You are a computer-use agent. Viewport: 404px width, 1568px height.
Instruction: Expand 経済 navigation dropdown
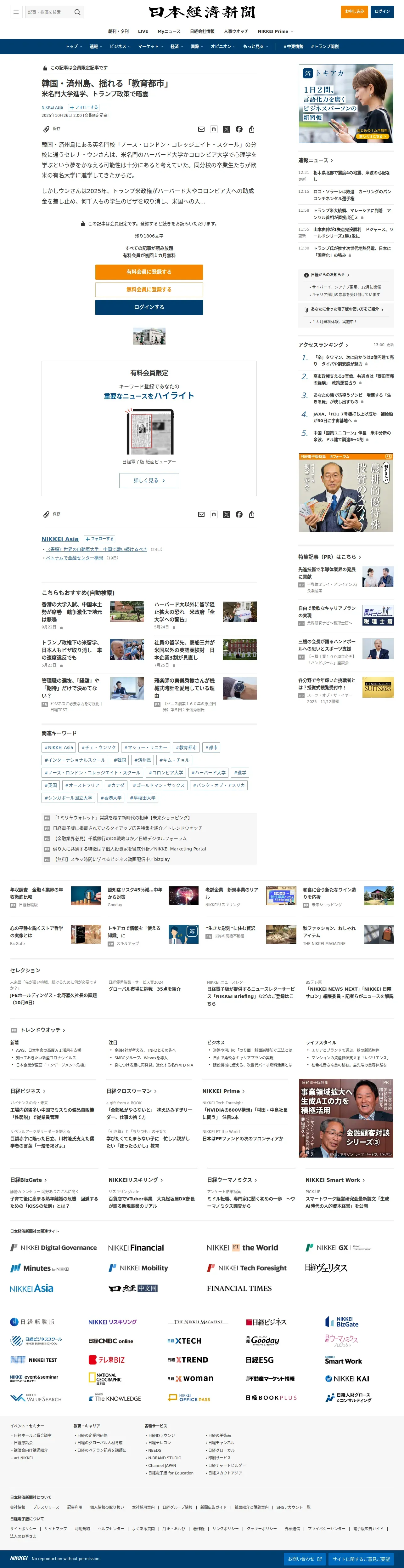[177, 46]
